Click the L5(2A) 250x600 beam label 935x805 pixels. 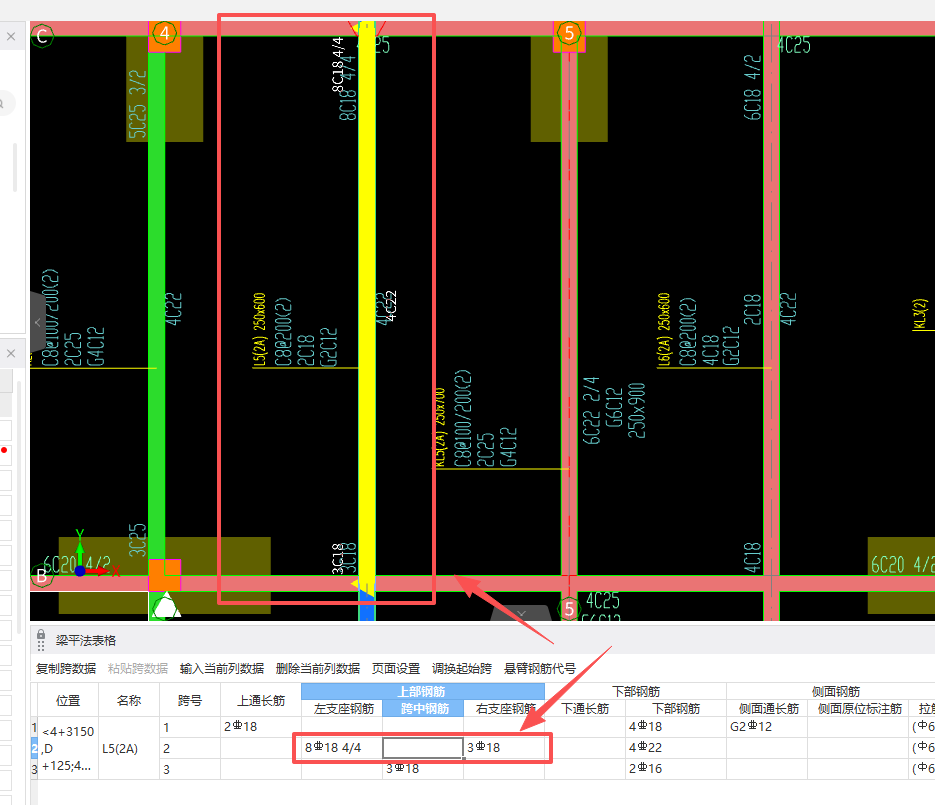[x=259, y=329]
